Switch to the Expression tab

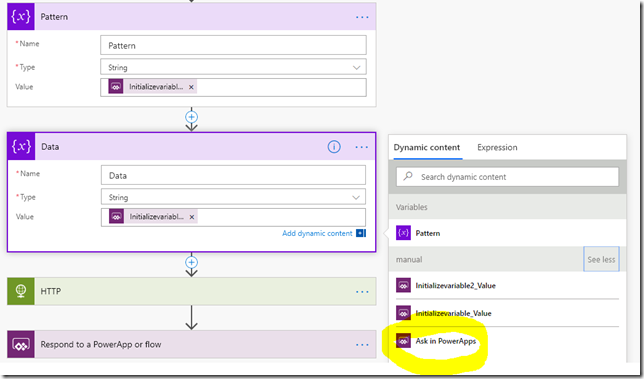pos(497,147)
